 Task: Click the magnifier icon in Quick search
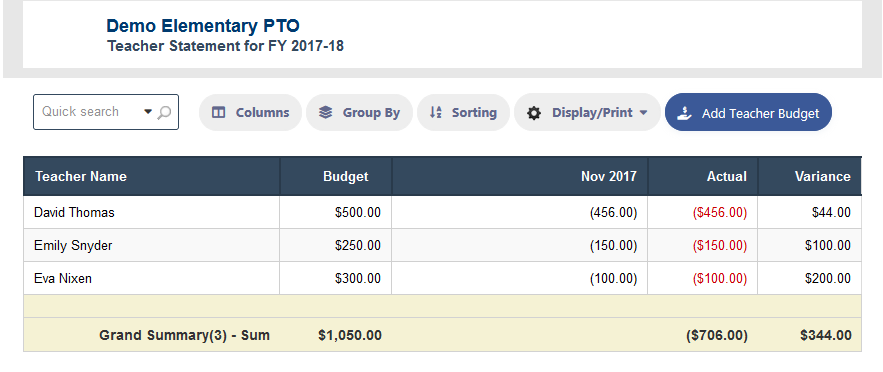[164, 113]
